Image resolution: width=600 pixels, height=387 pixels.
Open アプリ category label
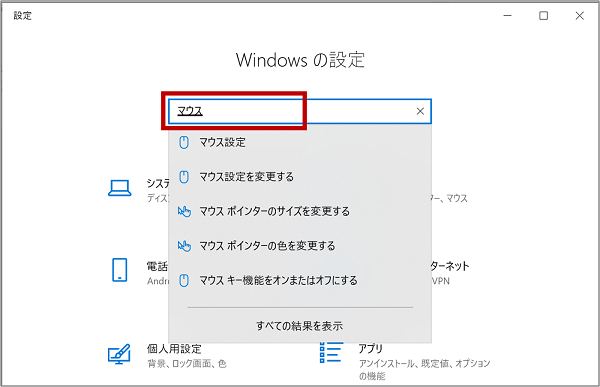(x=370, y=349)
